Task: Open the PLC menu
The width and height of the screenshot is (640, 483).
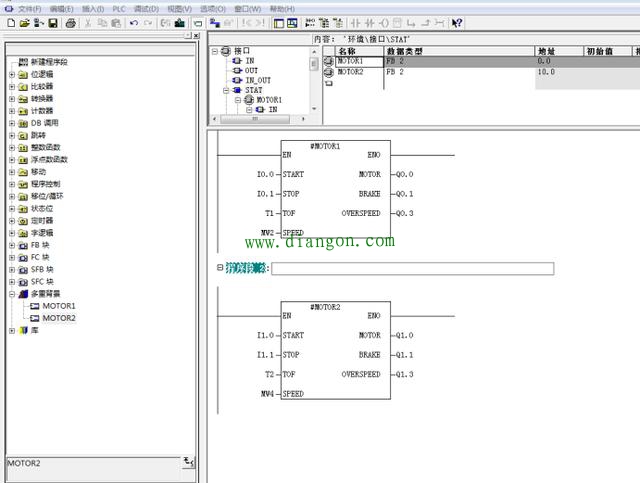Action: click(119, 9)
